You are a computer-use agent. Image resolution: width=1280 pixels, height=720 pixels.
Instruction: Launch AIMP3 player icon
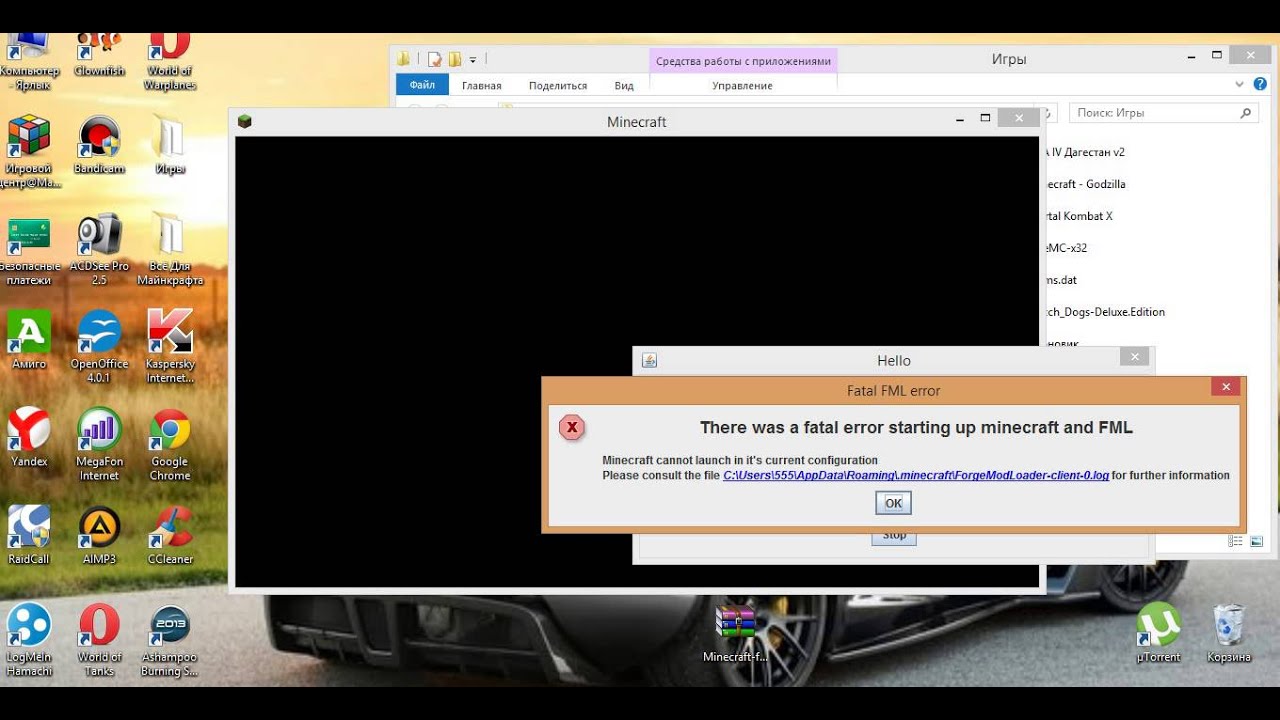[x=99, y=535]
